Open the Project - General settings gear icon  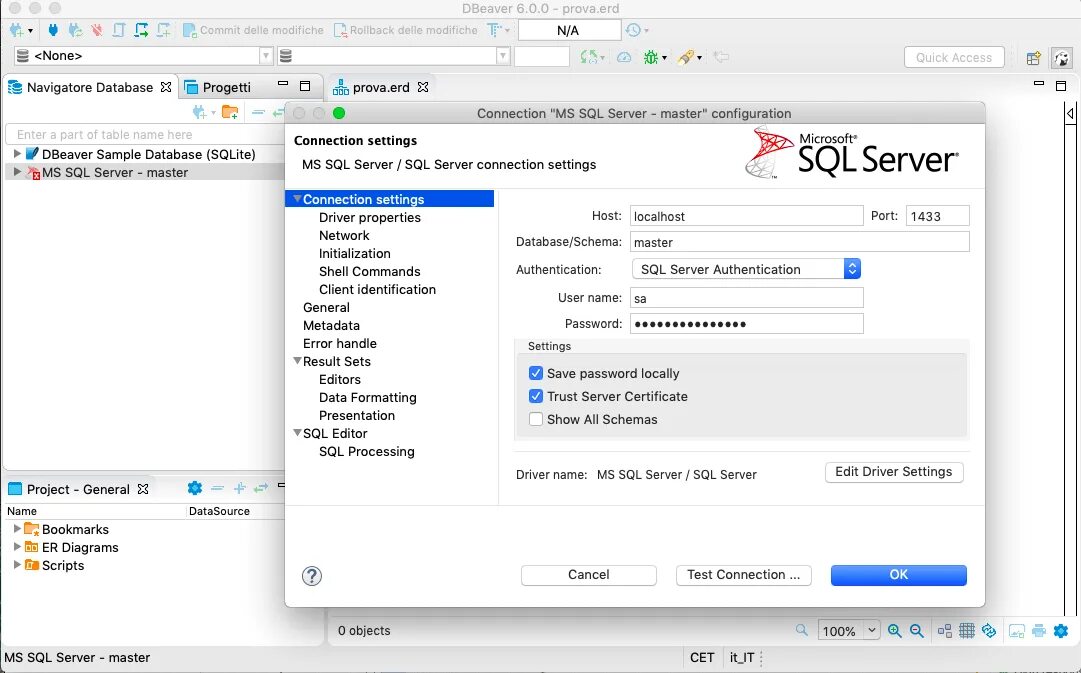(x=194, y=488)
